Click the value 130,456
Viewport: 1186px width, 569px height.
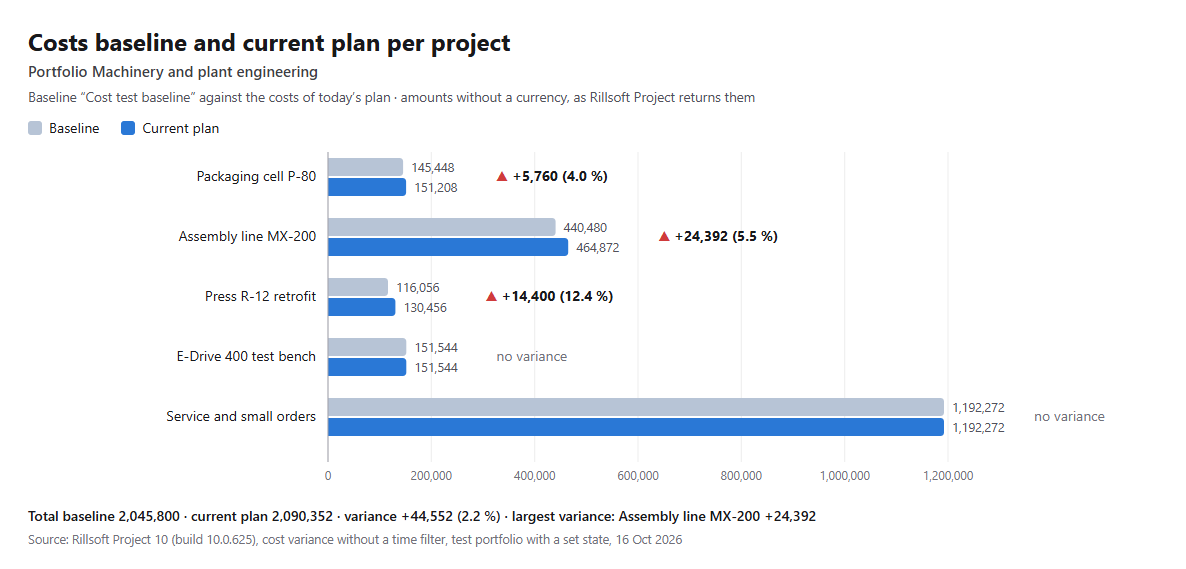(425, 307)
